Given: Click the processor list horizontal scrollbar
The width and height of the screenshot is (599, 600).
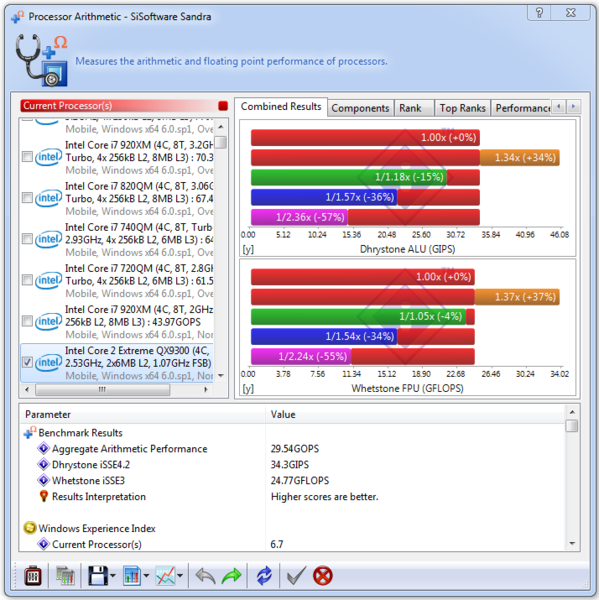Looking at the screenshot, I should click(103, 390).
